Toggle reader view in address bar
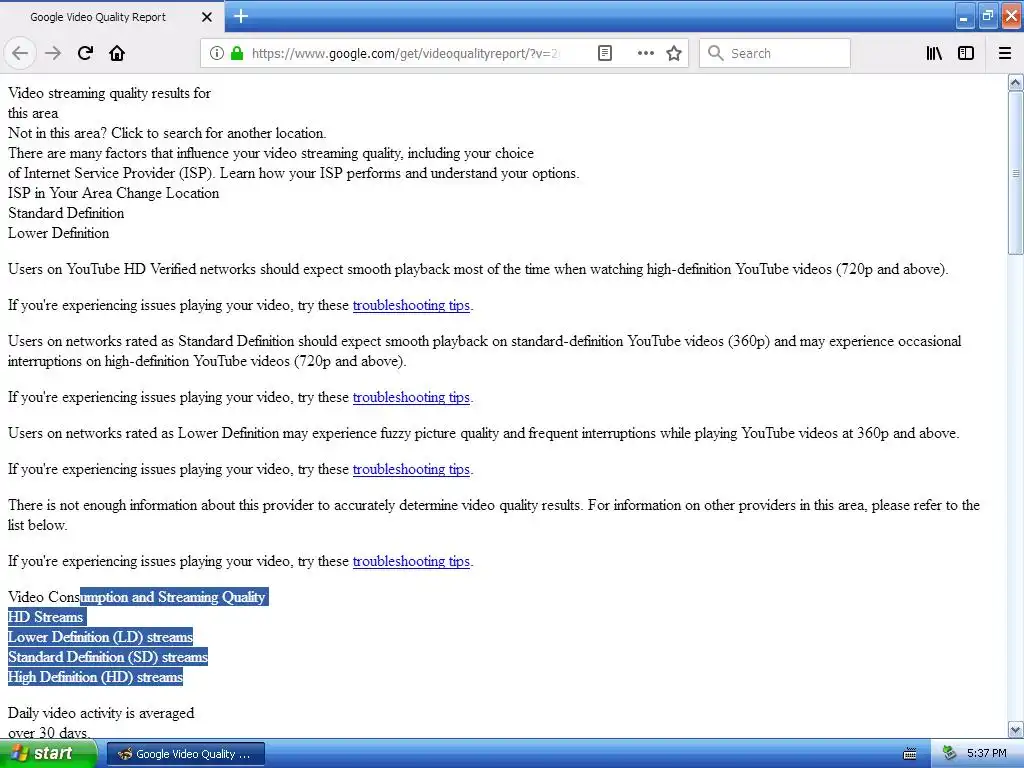1024x768 pixels. (605, 53)
